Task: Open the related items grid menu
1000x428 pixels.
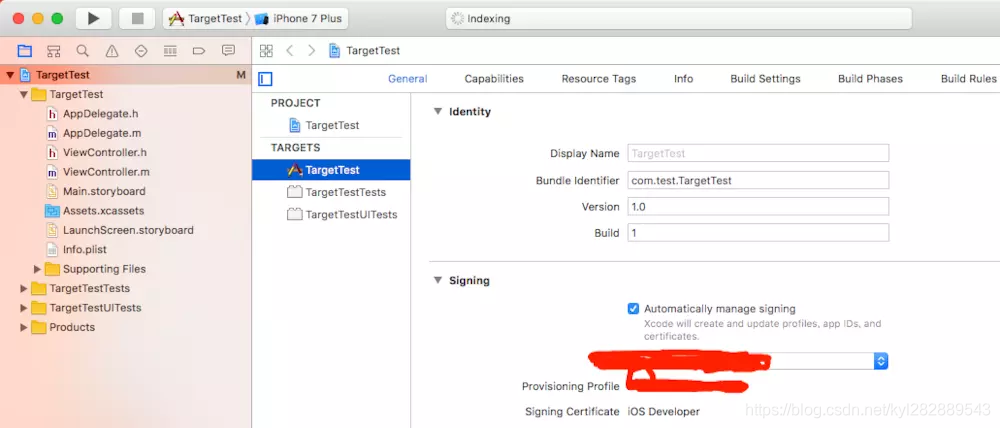Action: pos(266,51)
